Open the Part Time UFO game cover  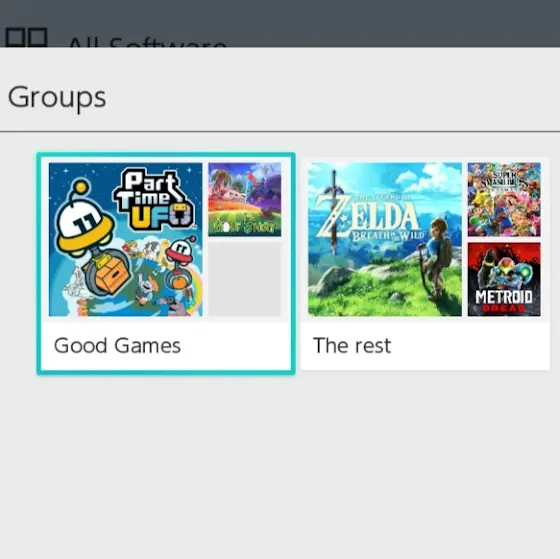(125, 239)
